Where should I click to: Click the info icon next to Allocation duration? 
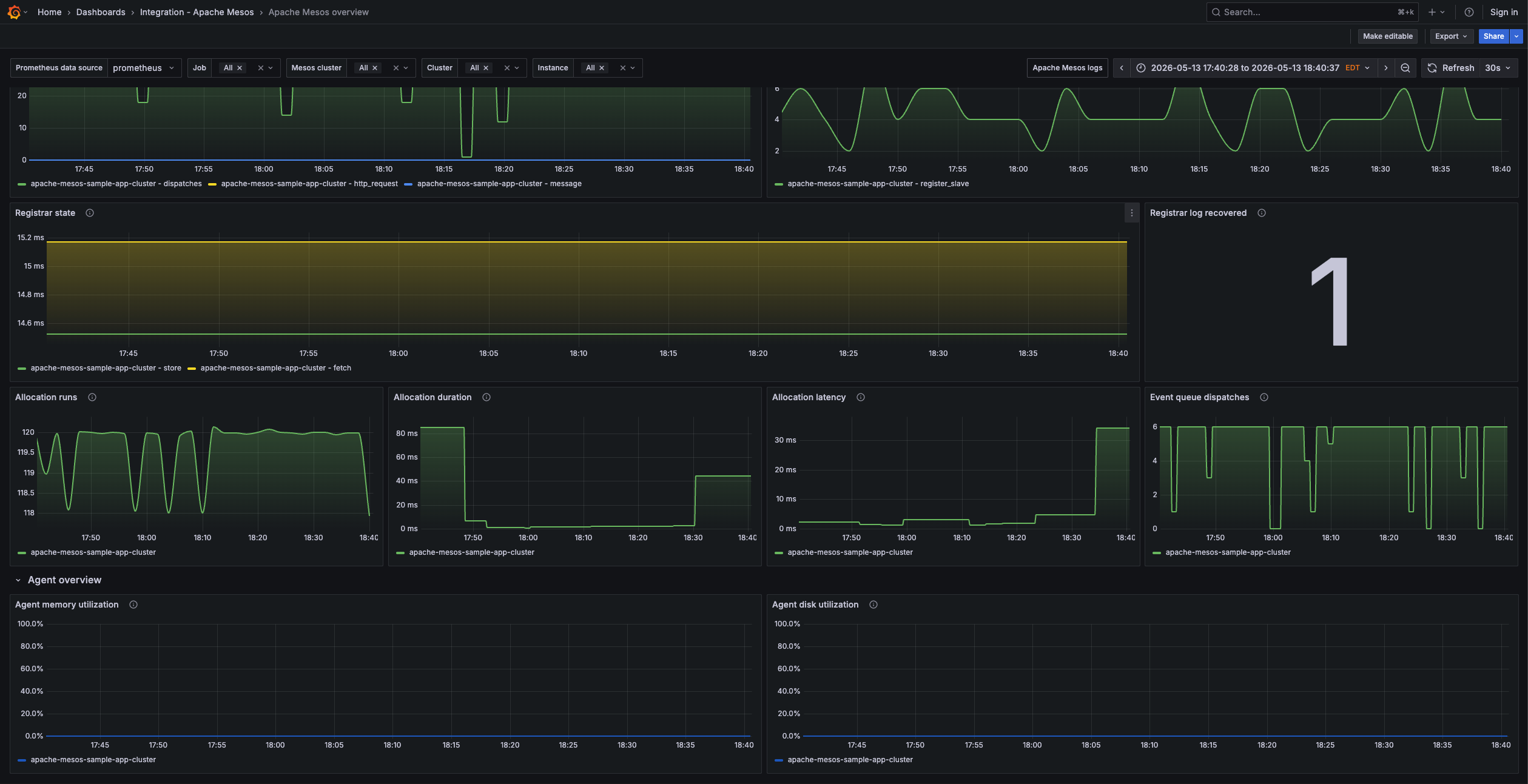pyautogui.click(x=486, y=397)
